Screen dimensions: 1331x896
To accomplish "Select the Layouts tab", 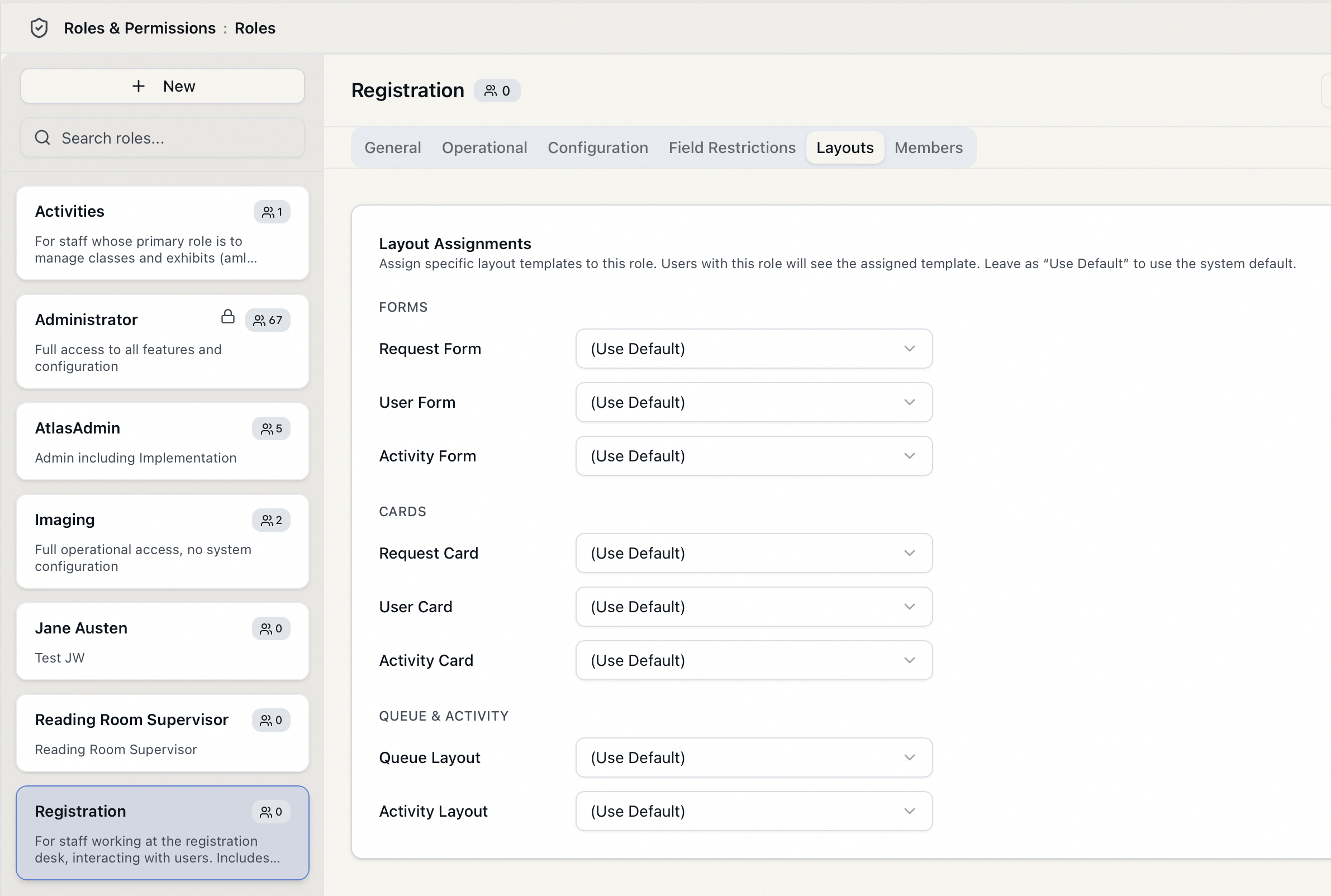I will click(845, 148).
